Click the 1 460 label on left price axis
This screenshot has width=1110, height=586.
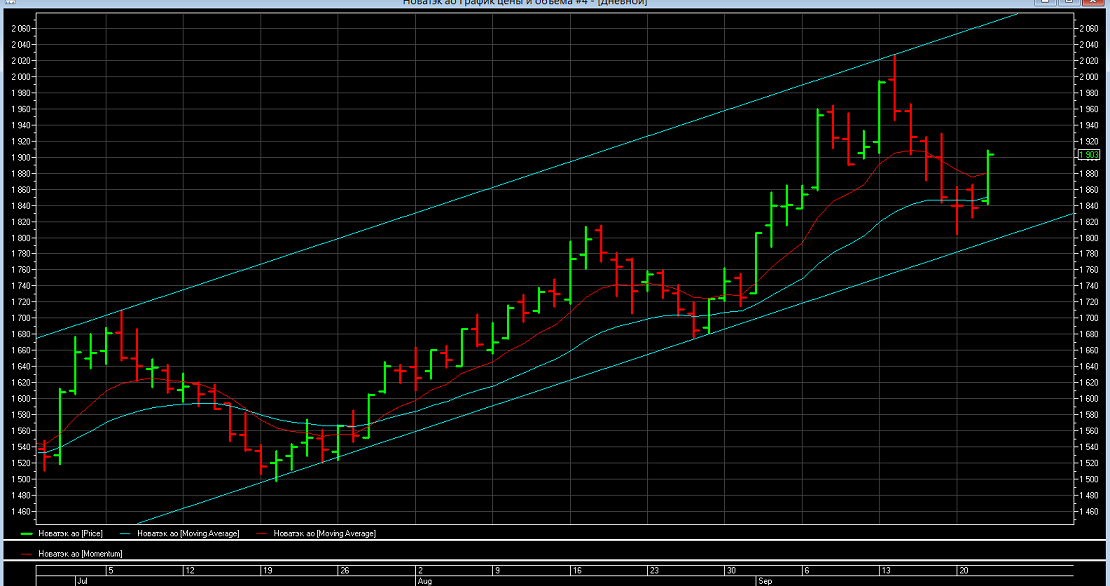click(x=21, y=512)
